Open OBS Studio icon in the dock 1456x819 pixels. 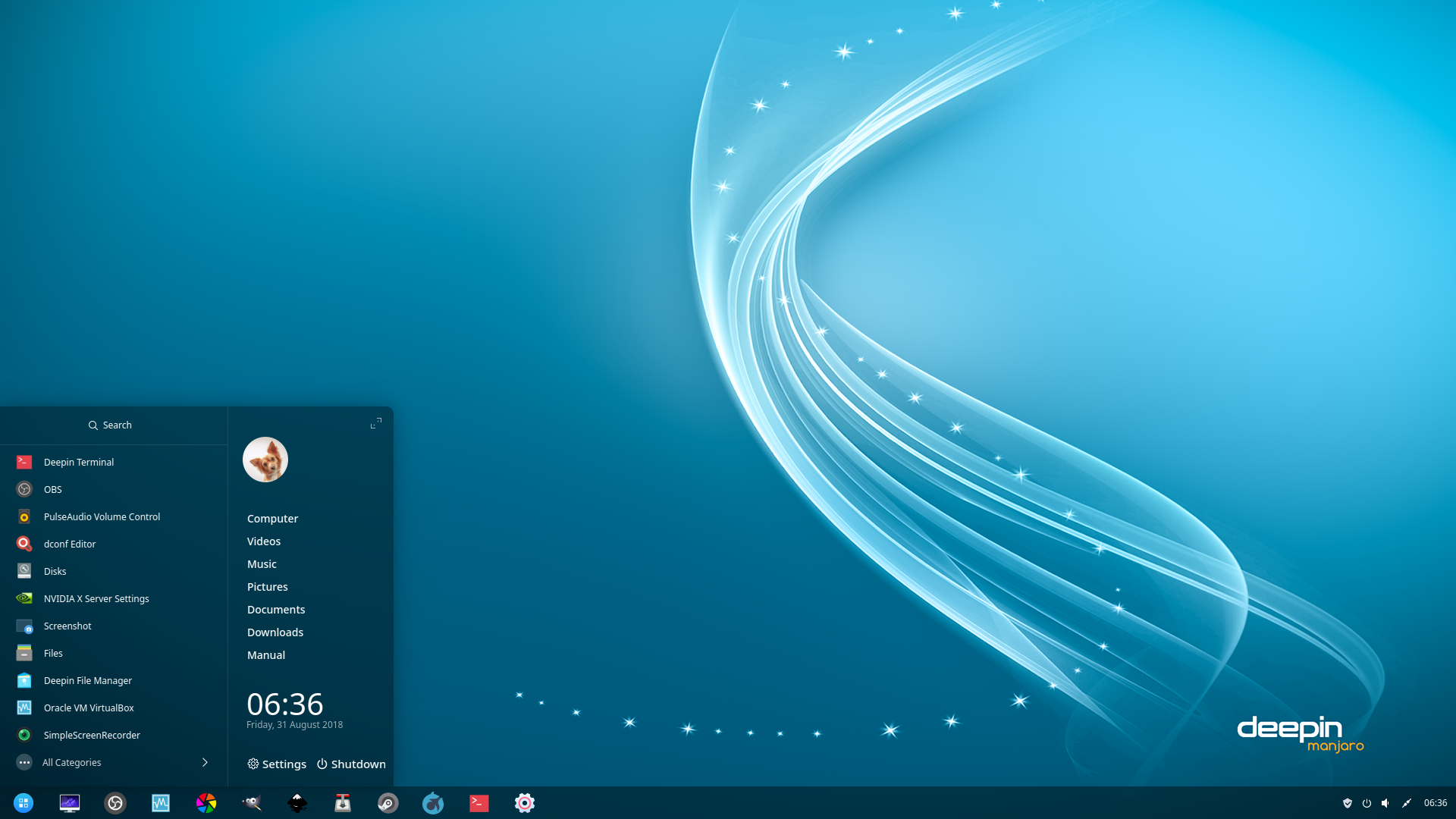tap(115, 802)
